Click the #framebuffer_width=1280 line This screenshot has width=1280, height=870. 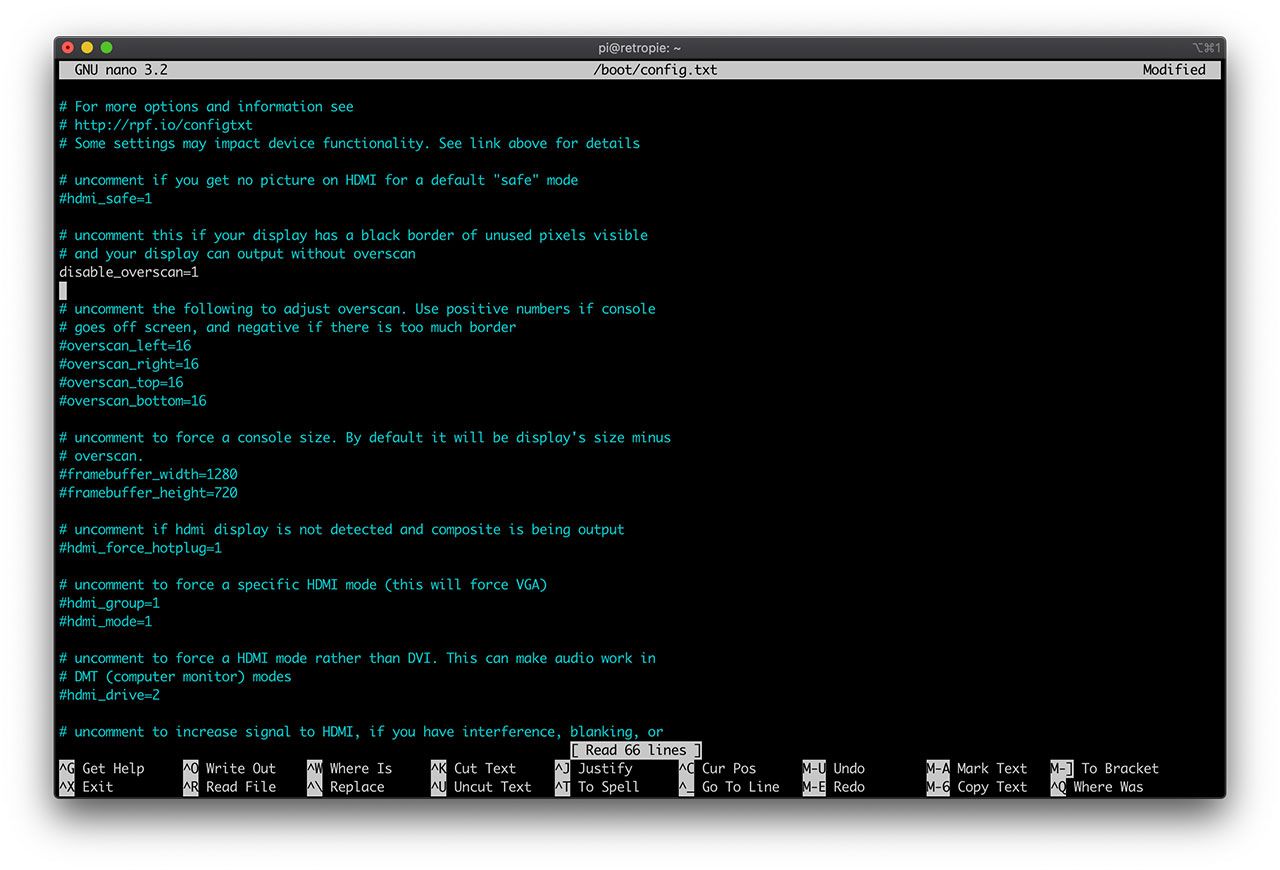click(148, 474)
